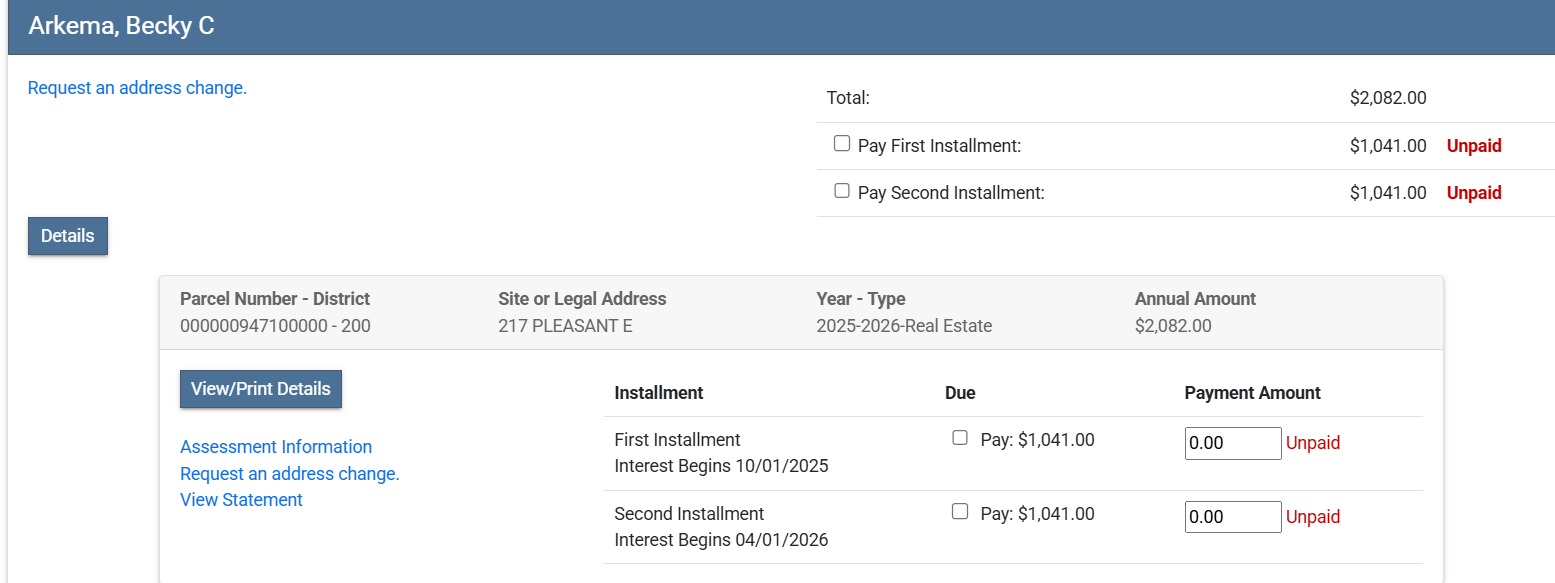Focus the Second Installment payment amount field
1555x583 pixels.
point(1232,517)
